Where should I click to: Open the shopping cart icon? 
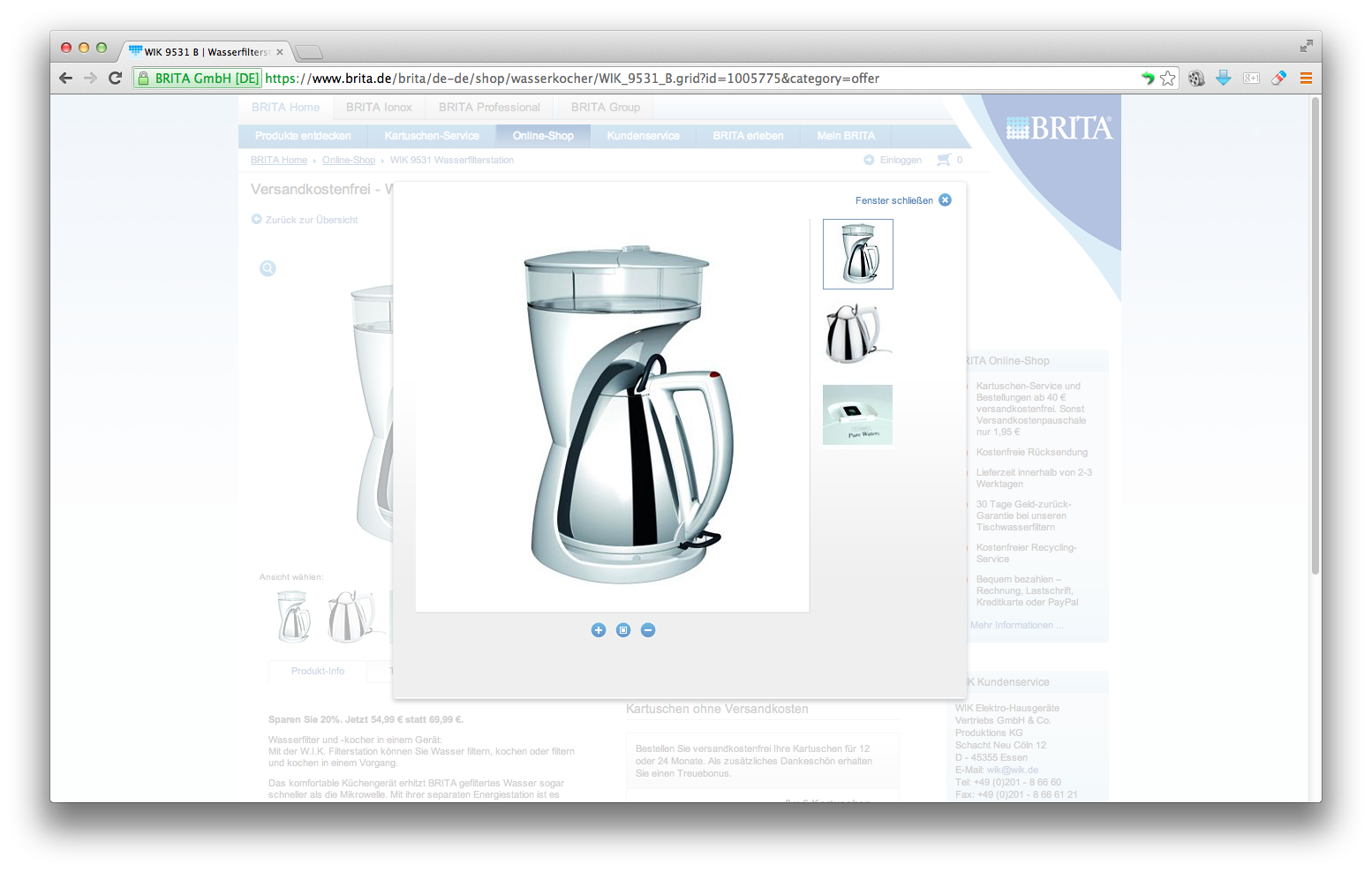pos(944,160)
